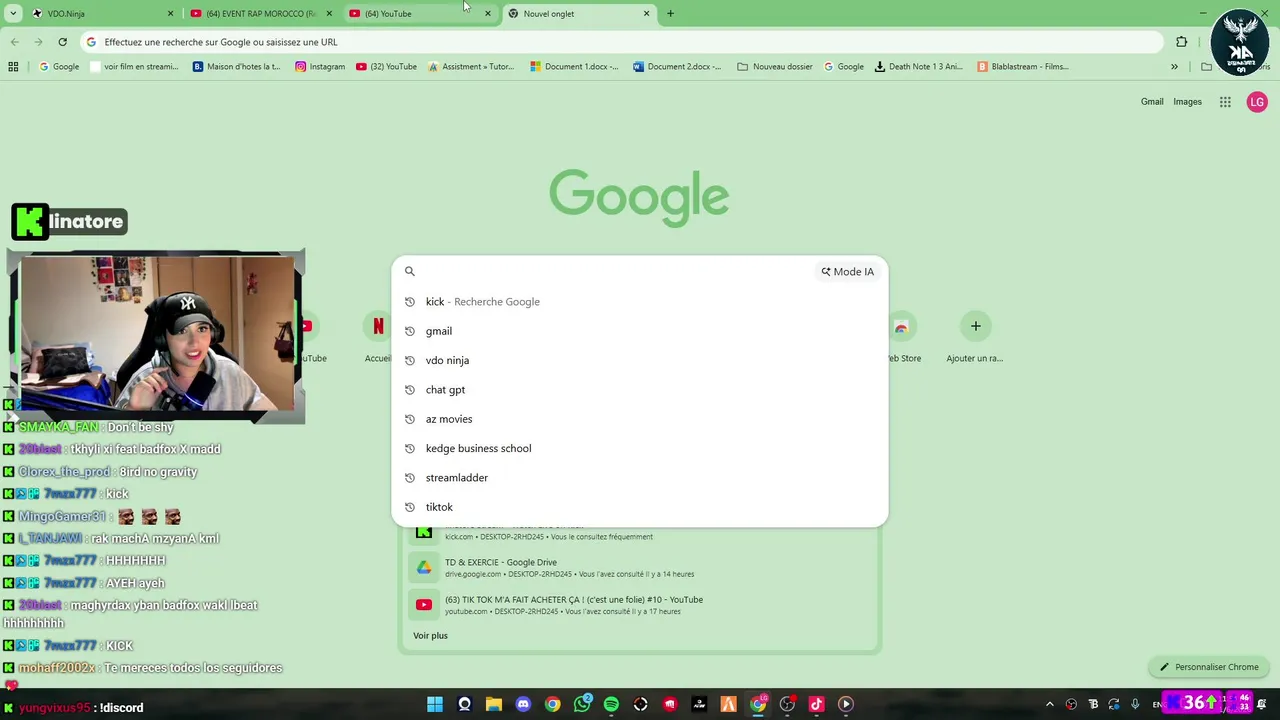This screenshot has height=720, width=1280.
Task: Open the media player taskbar icon
Action: (845, 704)
